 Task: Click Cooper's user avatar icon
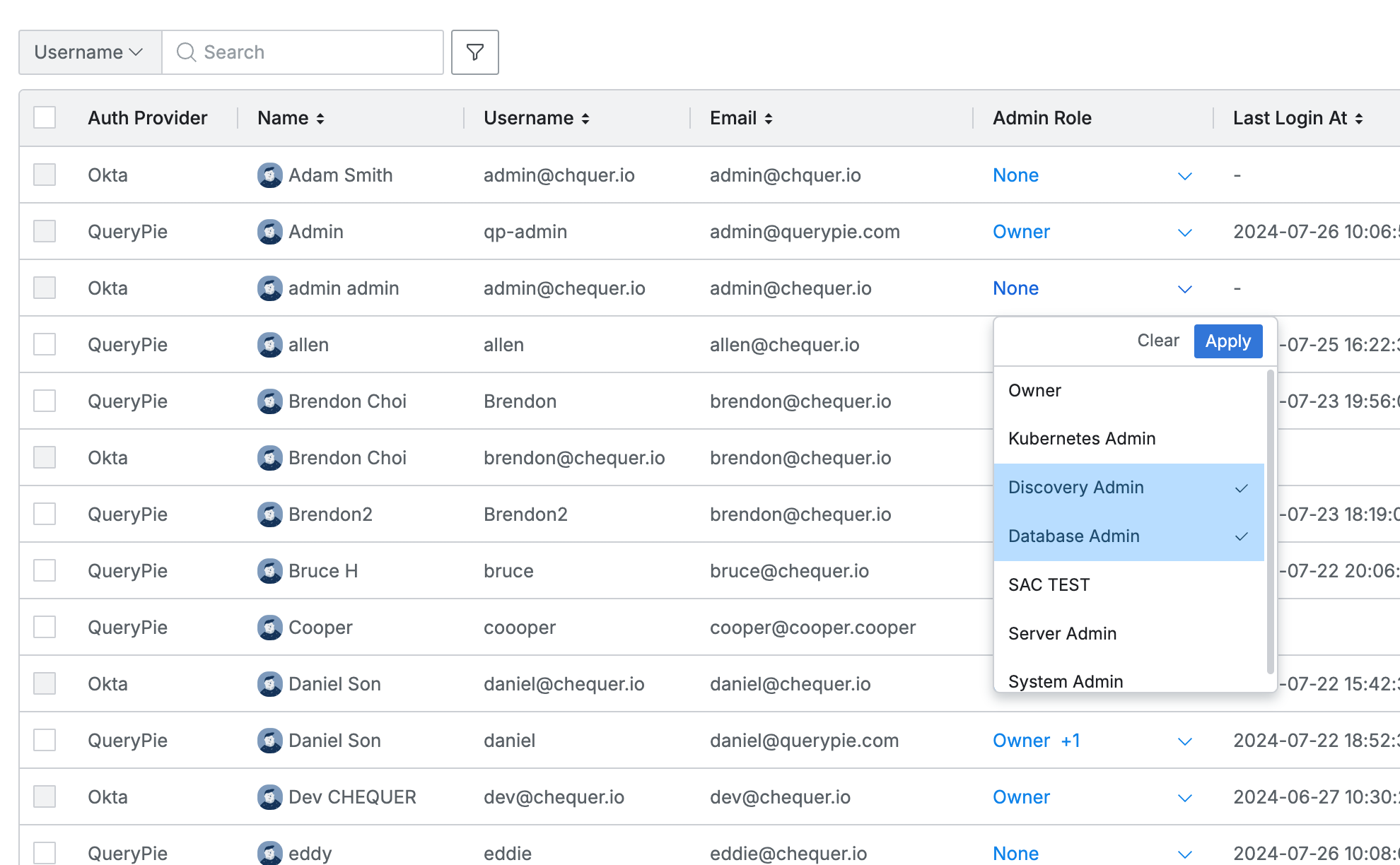click(x=269, y=627)
